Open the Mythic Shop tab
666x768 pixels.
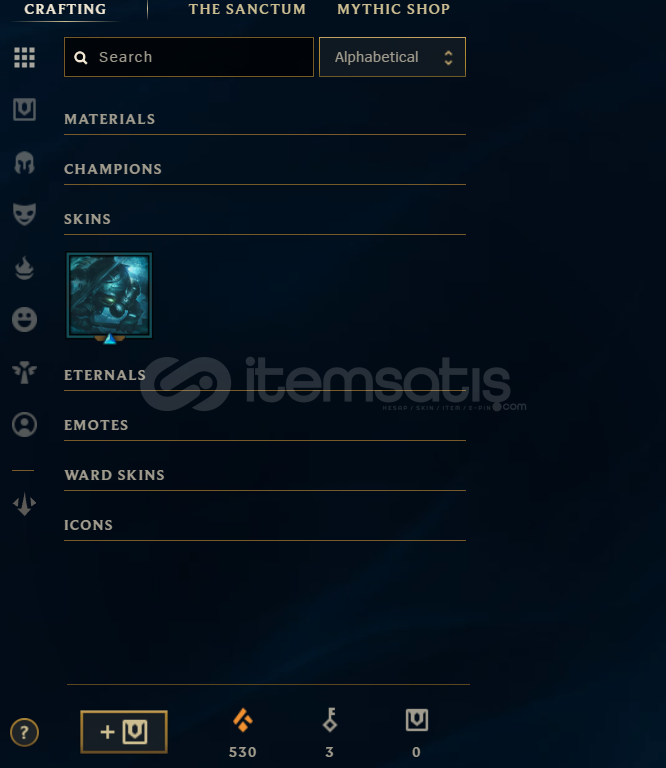click(394, 9)
